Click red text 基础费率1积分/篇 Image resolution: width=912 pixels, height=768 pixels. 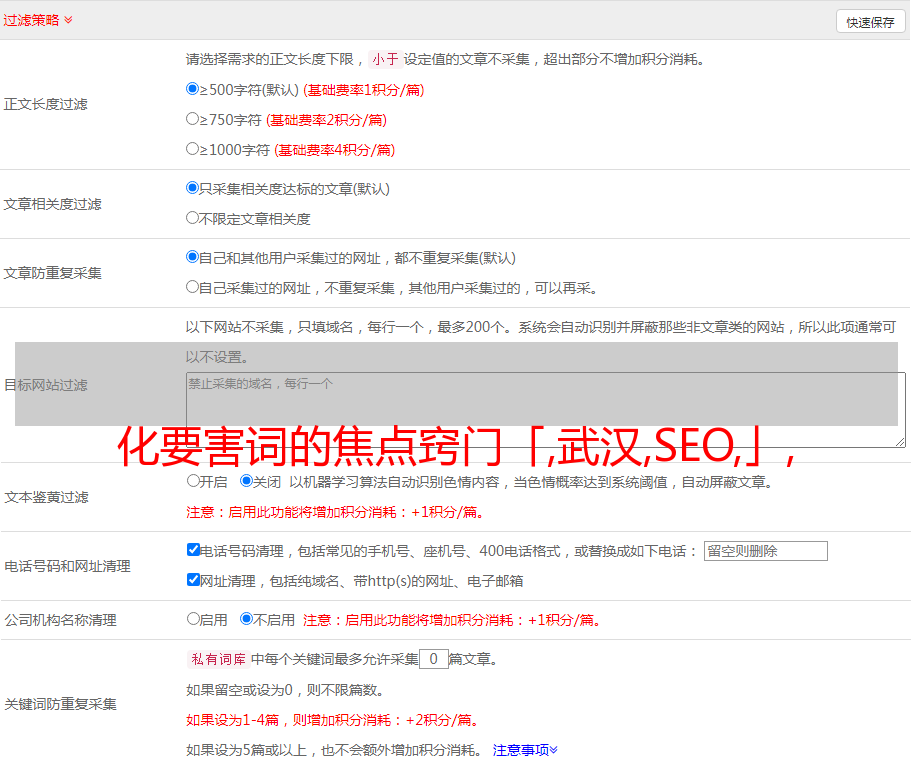(x=364, y=90)
